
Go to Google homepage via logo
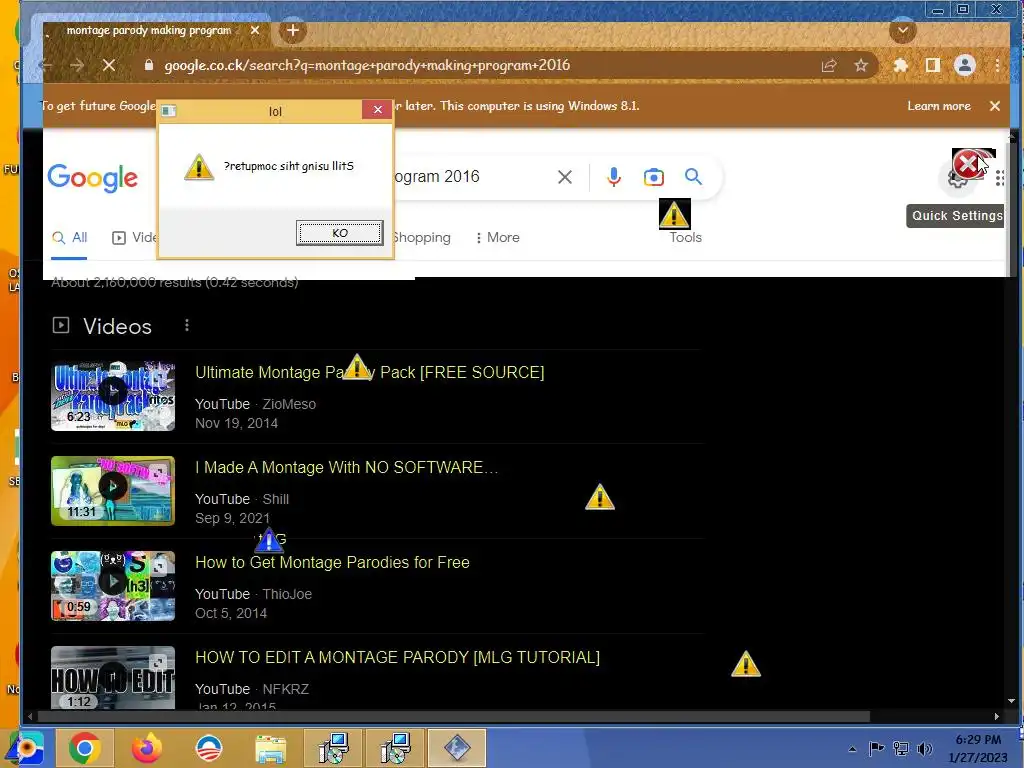click(93, 178)
